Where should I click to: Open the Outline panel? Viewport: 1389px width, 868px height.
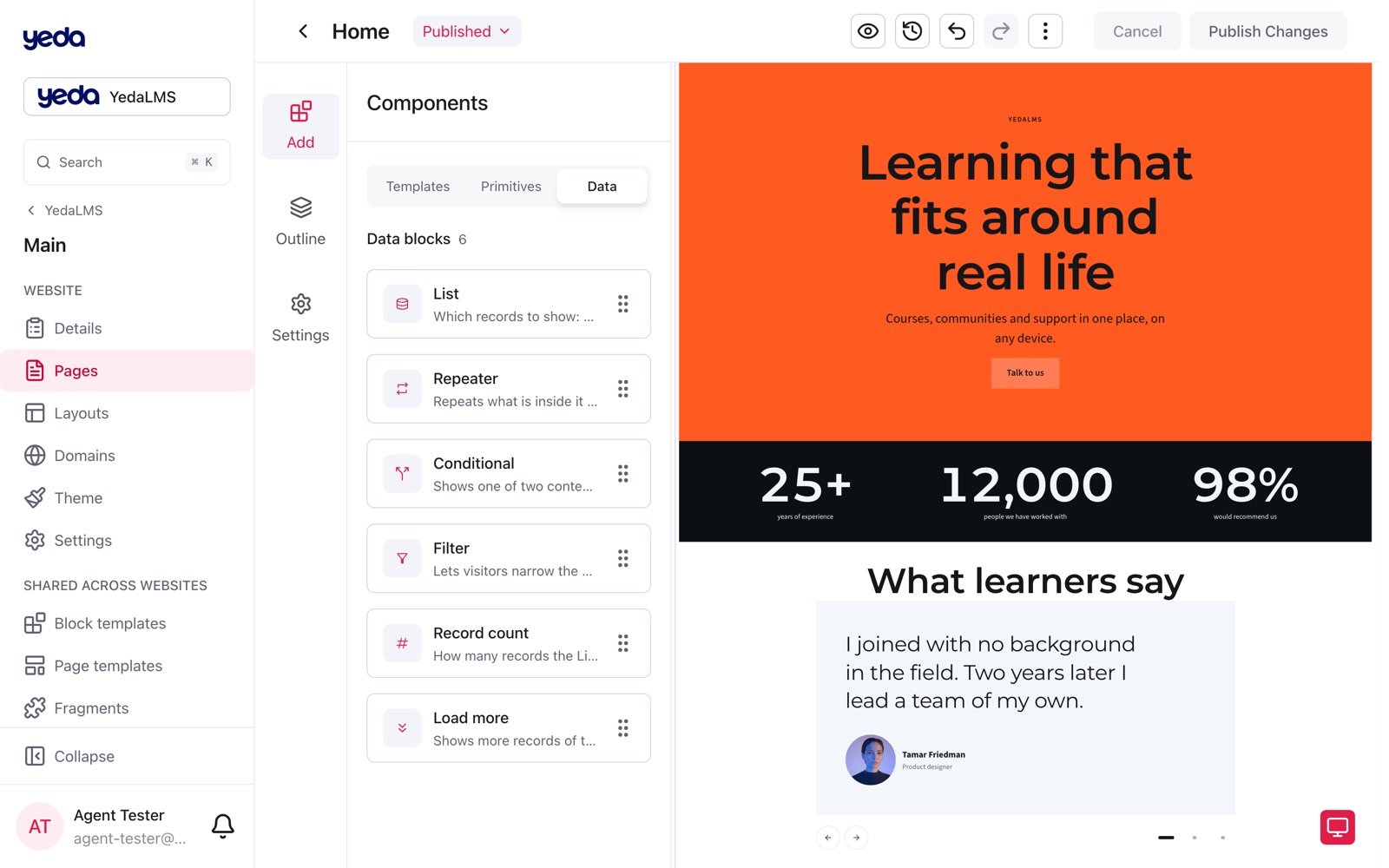300,222
